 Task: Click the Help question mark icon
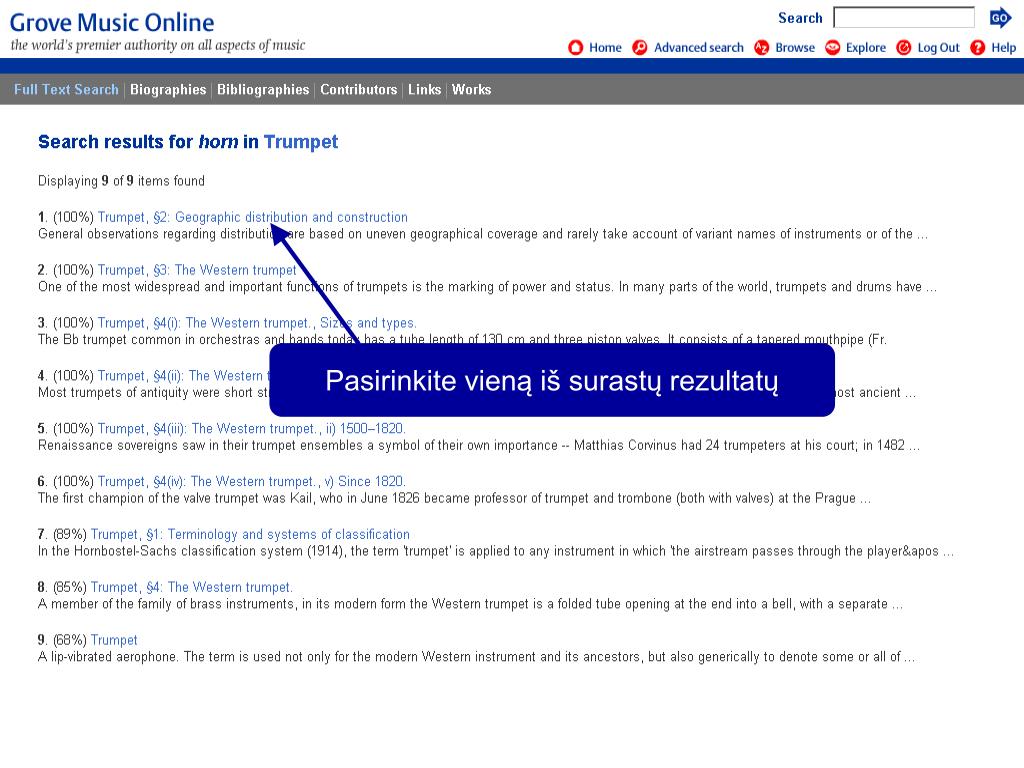(978, 48)
